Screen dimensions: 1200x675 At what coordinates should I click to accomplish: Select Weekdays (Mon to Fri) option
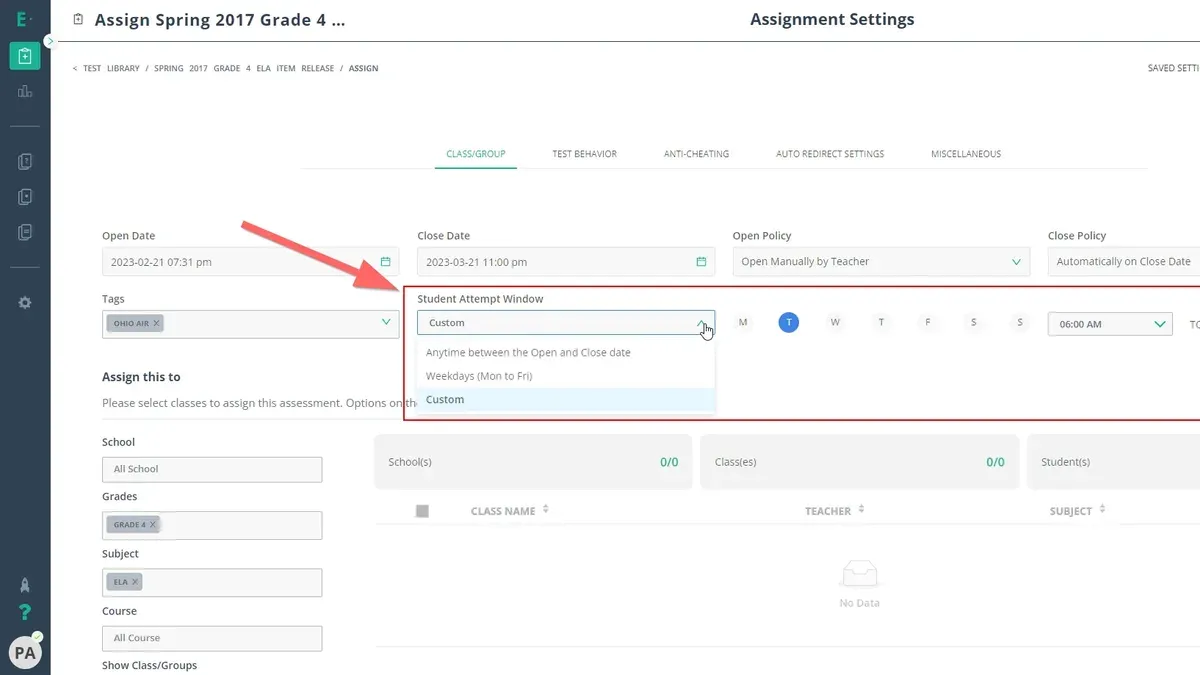(566, 376)
